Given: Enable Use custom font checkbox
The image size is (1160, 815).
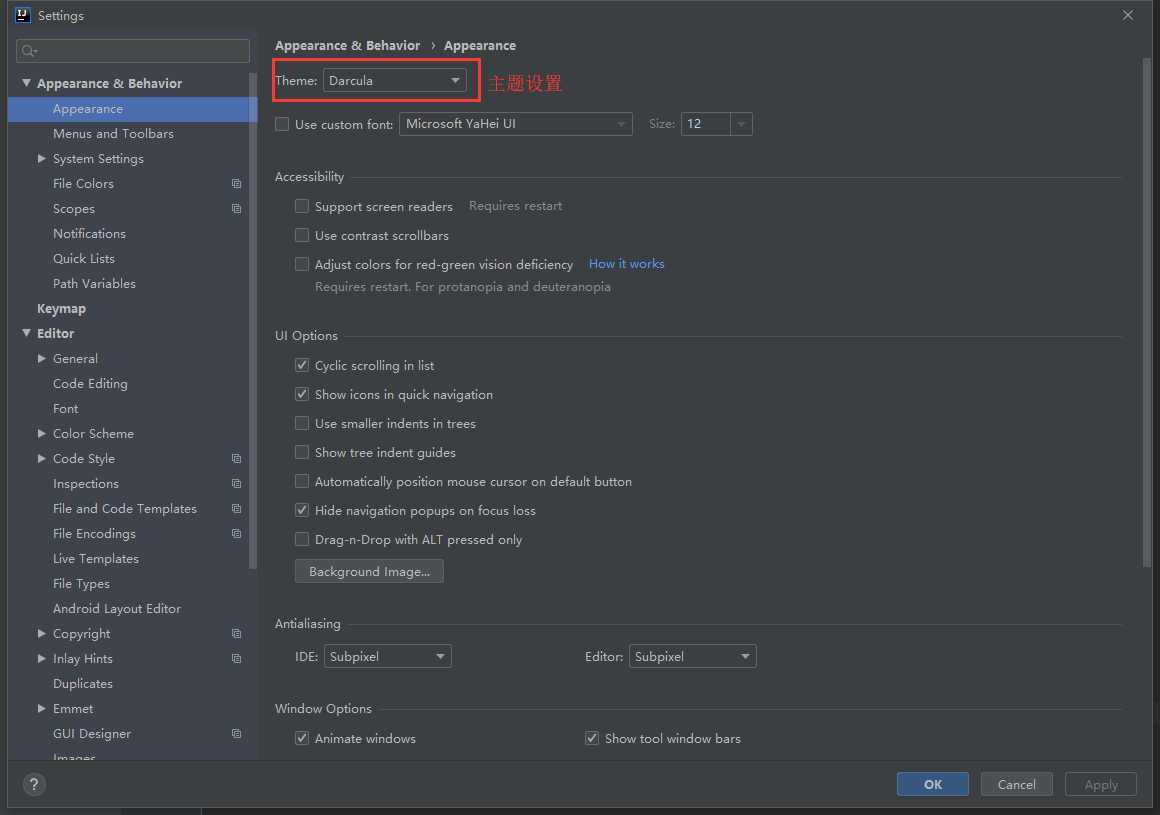Looking at the screenshot, I should point(282,124).
